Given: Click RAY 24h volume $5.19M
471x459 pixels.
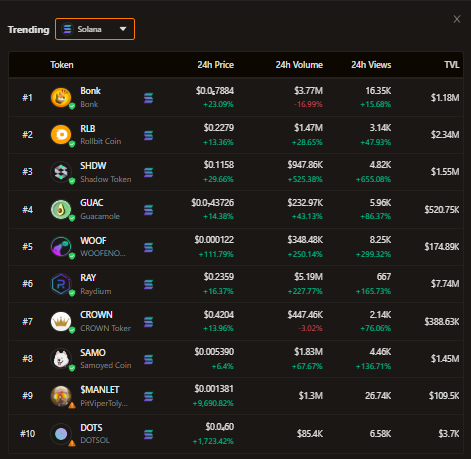Looking at the screenshot, I should click(x=308, y=277).
